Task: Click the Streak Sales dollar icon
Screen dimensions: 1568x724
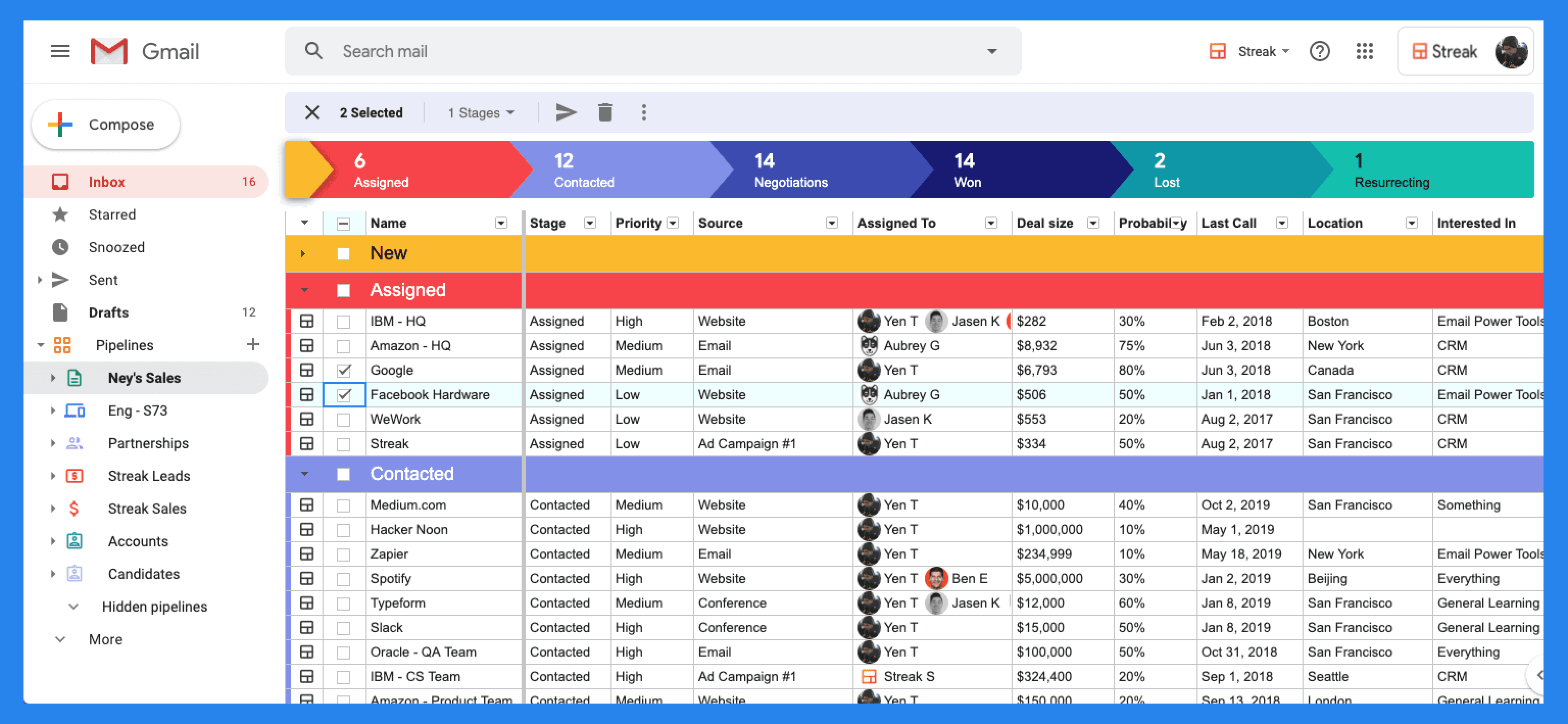Action: [74, 509]
